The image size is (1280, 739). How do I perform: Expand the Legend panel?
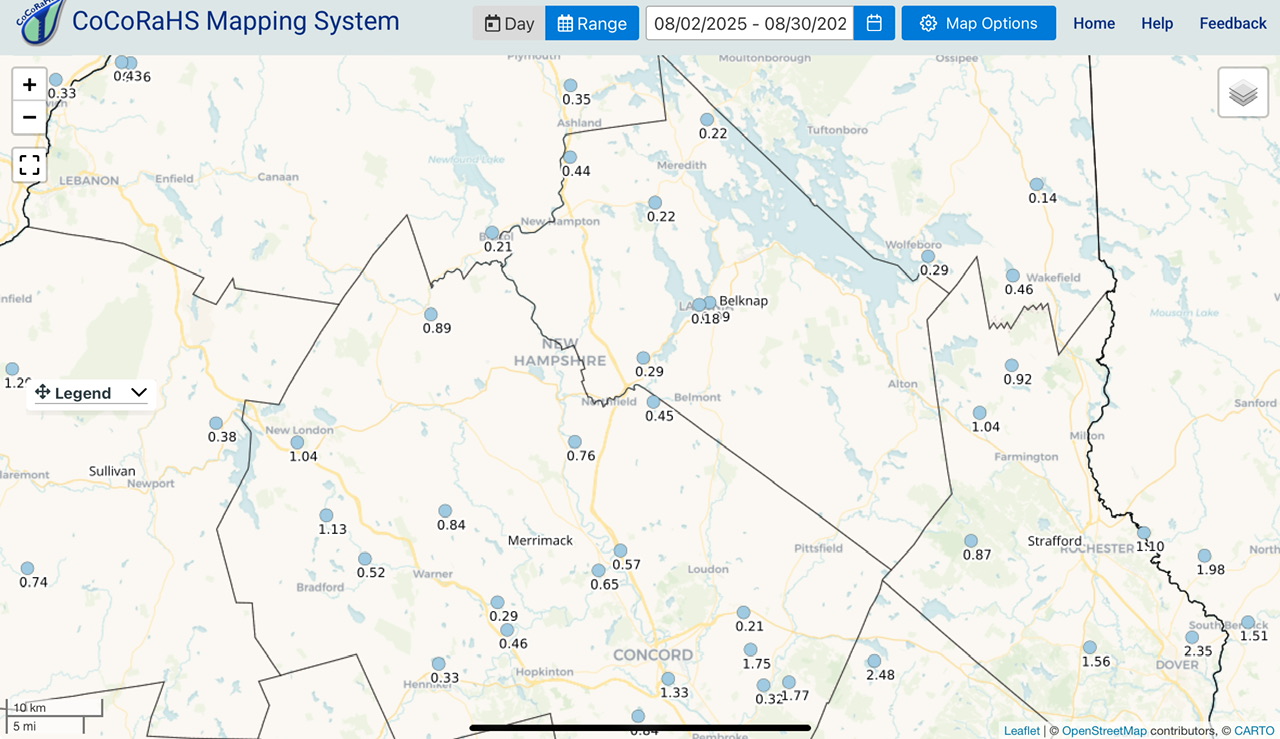tap(139, 393)
